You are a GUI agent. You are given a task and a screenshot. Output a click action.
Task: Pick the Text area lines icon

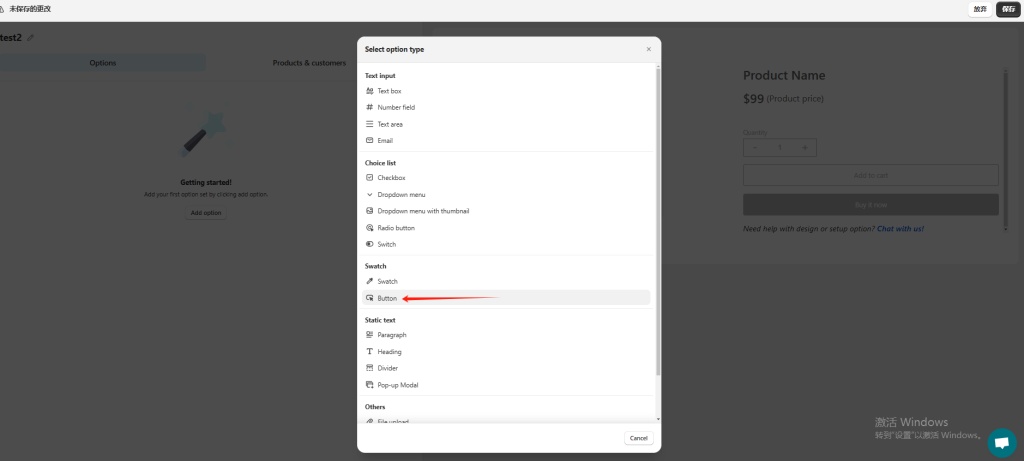(x=370, y=124)
